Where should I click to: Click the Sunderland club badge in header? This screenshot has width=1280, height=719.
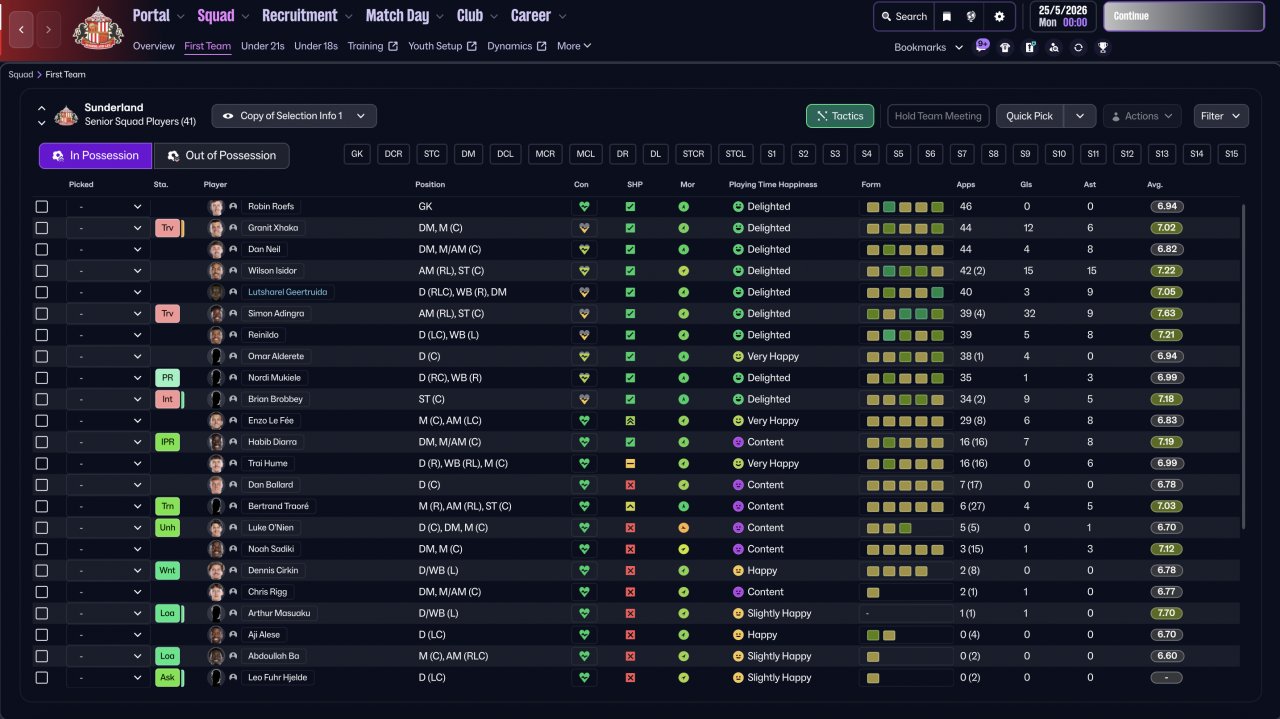(98, 29)
